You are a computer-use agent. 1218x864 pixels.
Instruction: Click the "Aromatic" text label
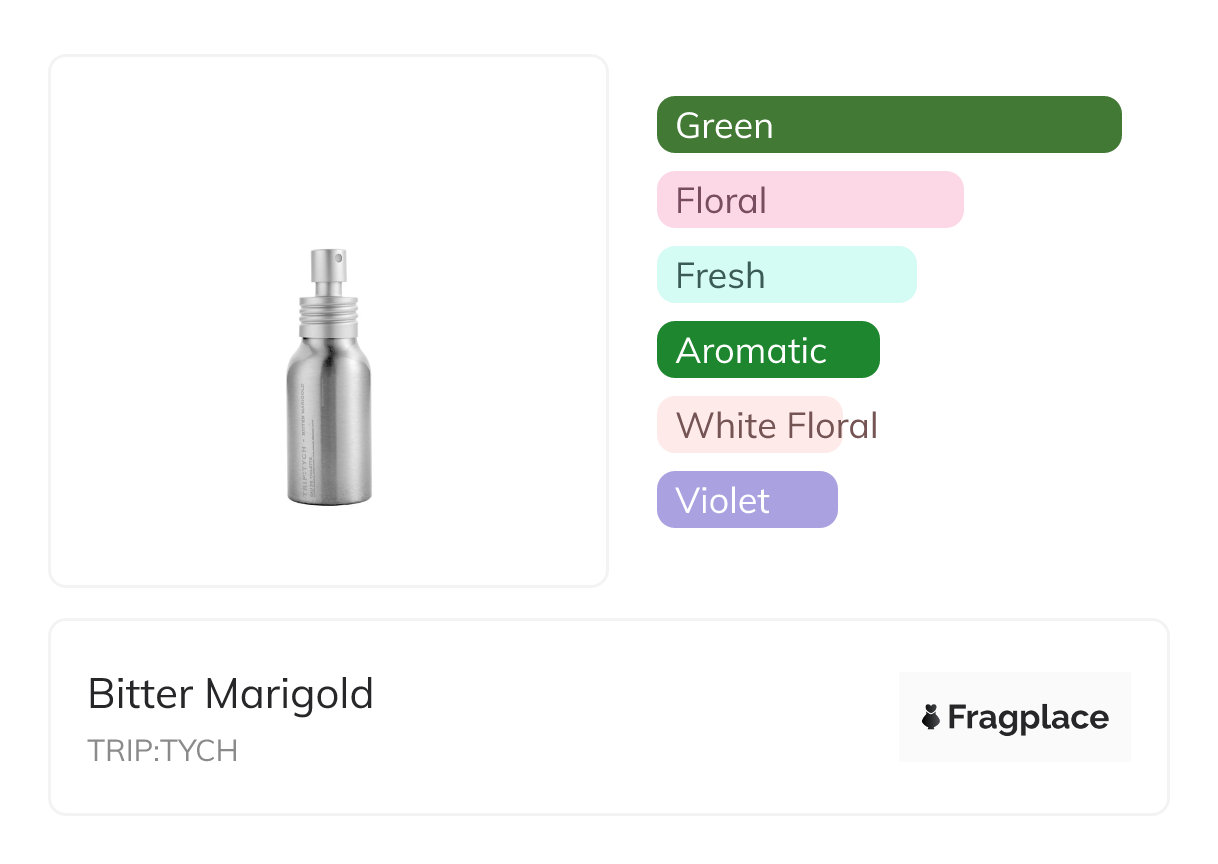pyautogui.click(x=751, y=351)
